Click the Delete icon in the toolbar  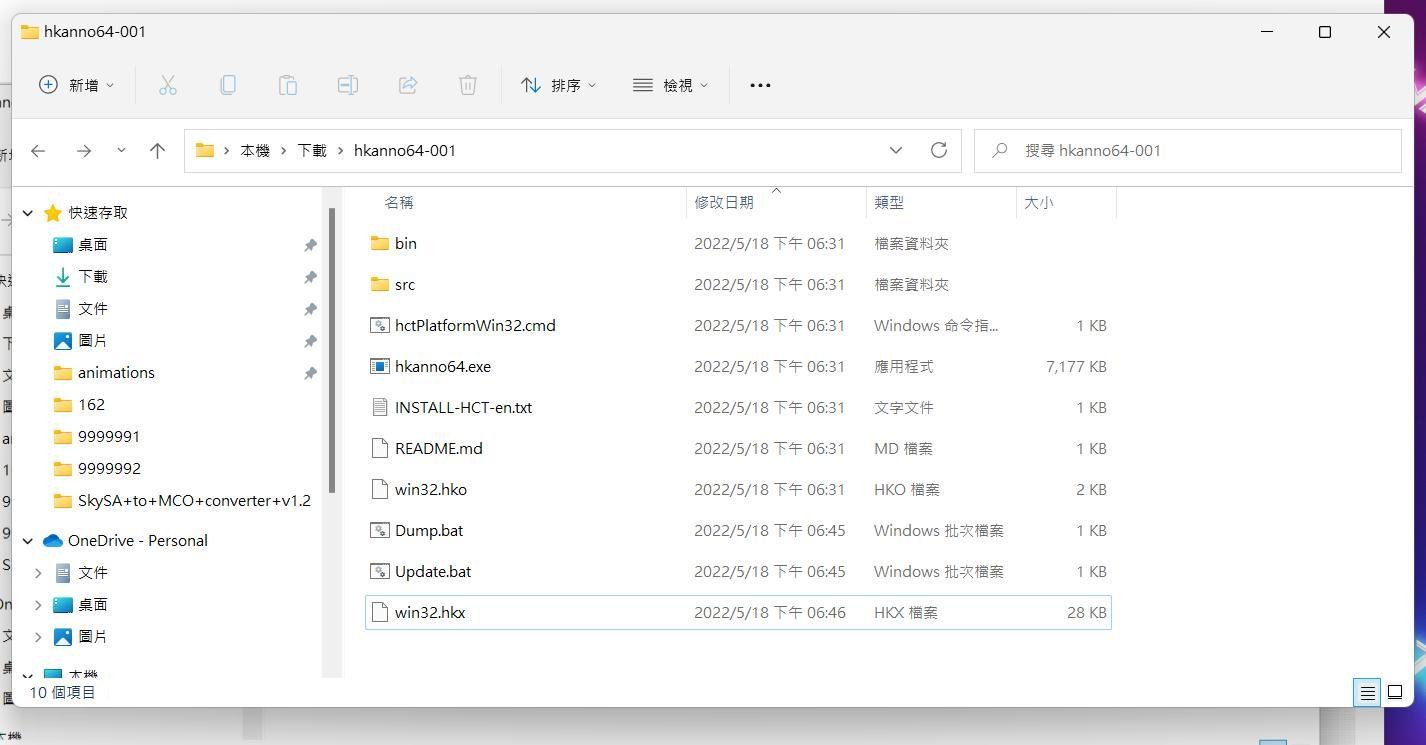click(467, 85)
